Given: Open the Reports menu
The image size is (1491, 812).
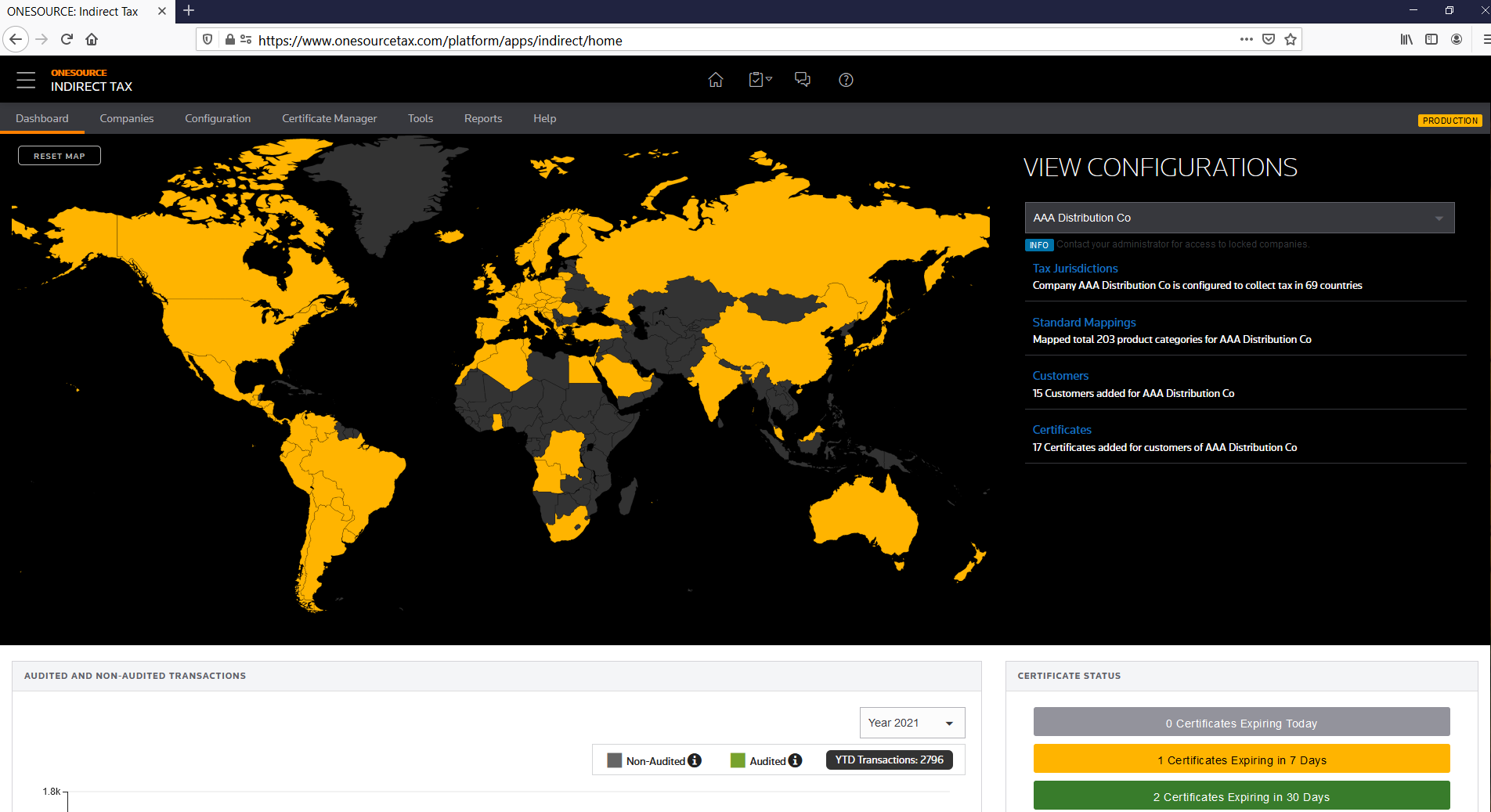Looking at the screenshot, I should pos(483,118).
